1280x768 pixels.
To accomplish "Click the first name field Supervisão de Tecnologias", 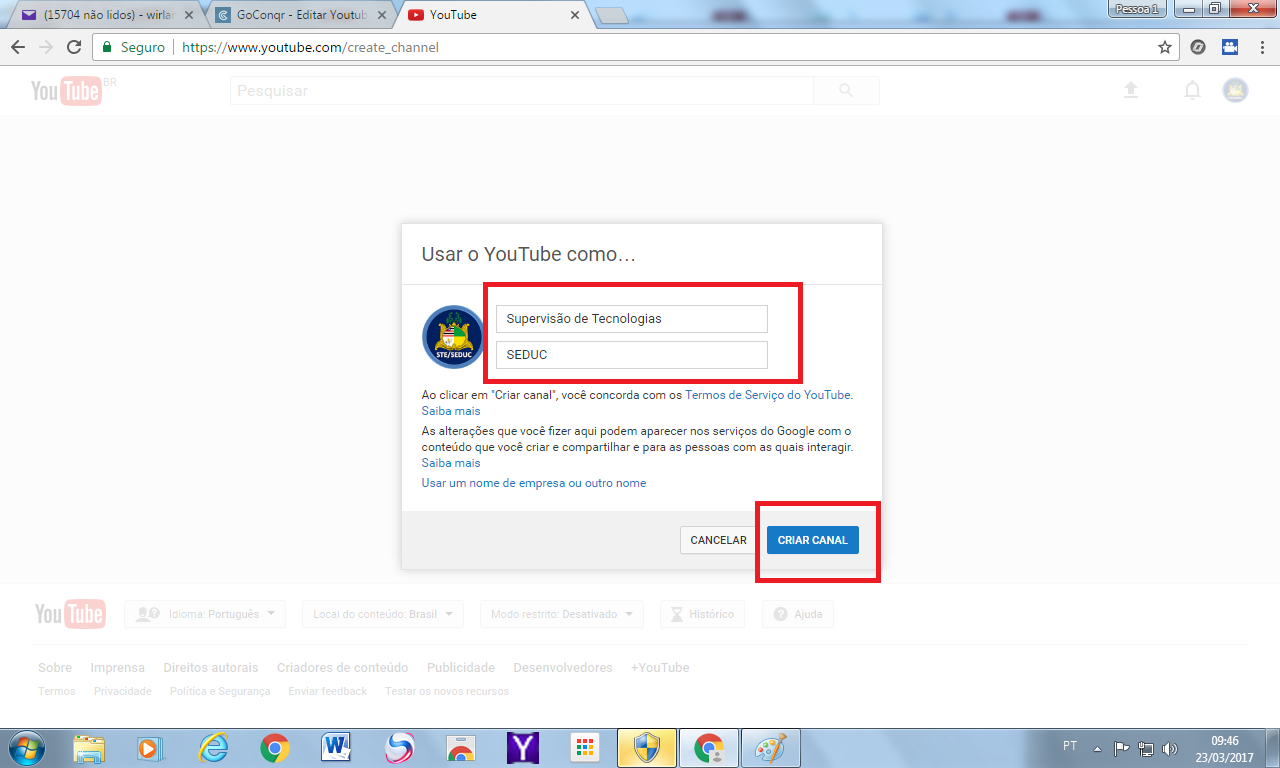I will pos(632,319).
